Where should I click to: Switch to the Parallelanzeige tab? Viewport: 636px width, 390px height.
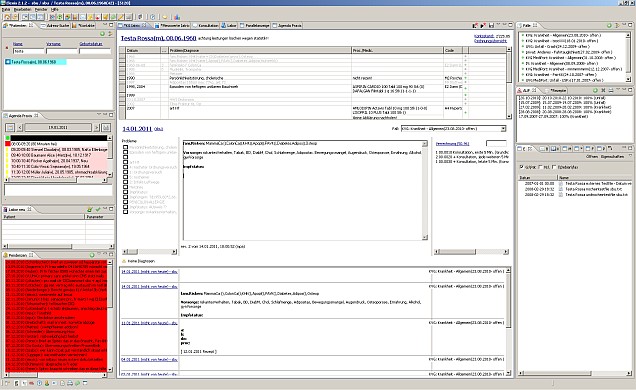point(255,26)
